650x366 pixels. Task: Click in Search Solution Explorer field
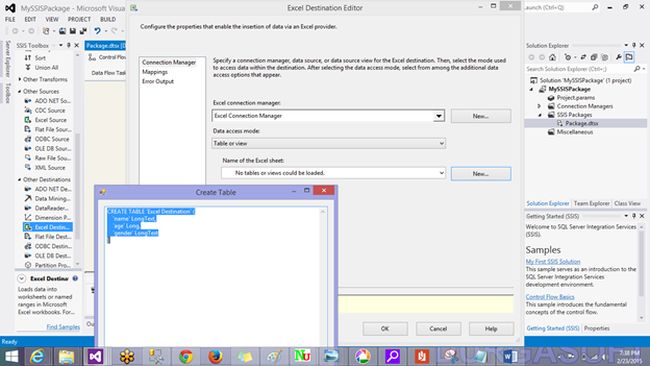coord(580,69)
